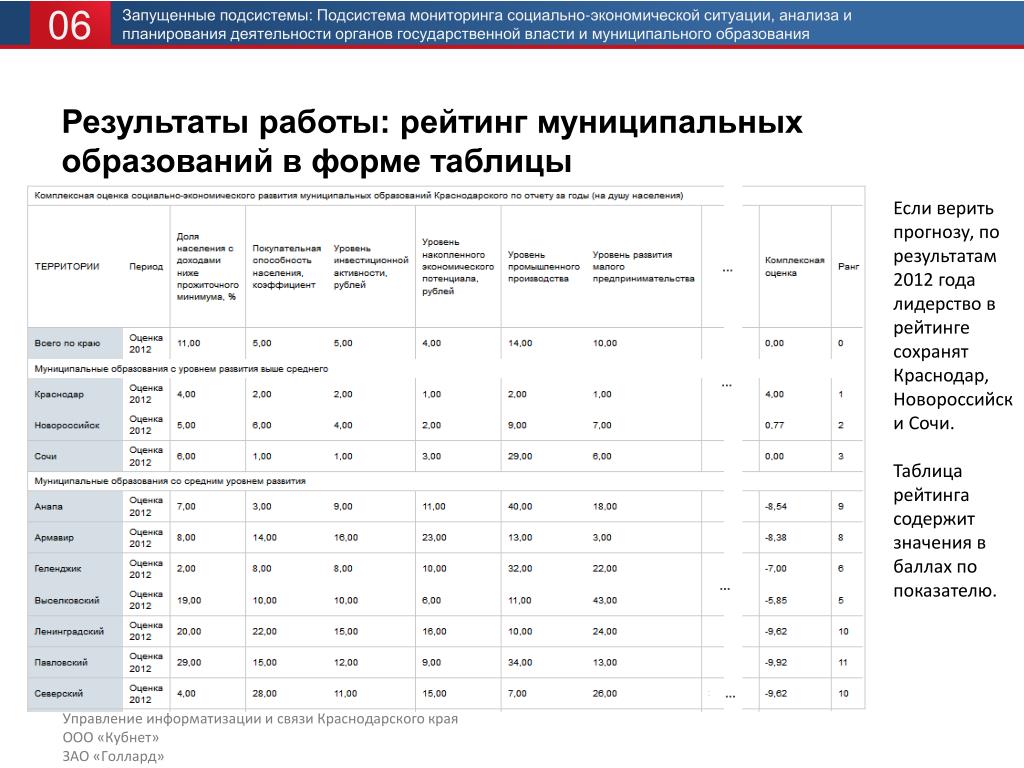Click the slide number 06 badge

click(x=69, y=25)
